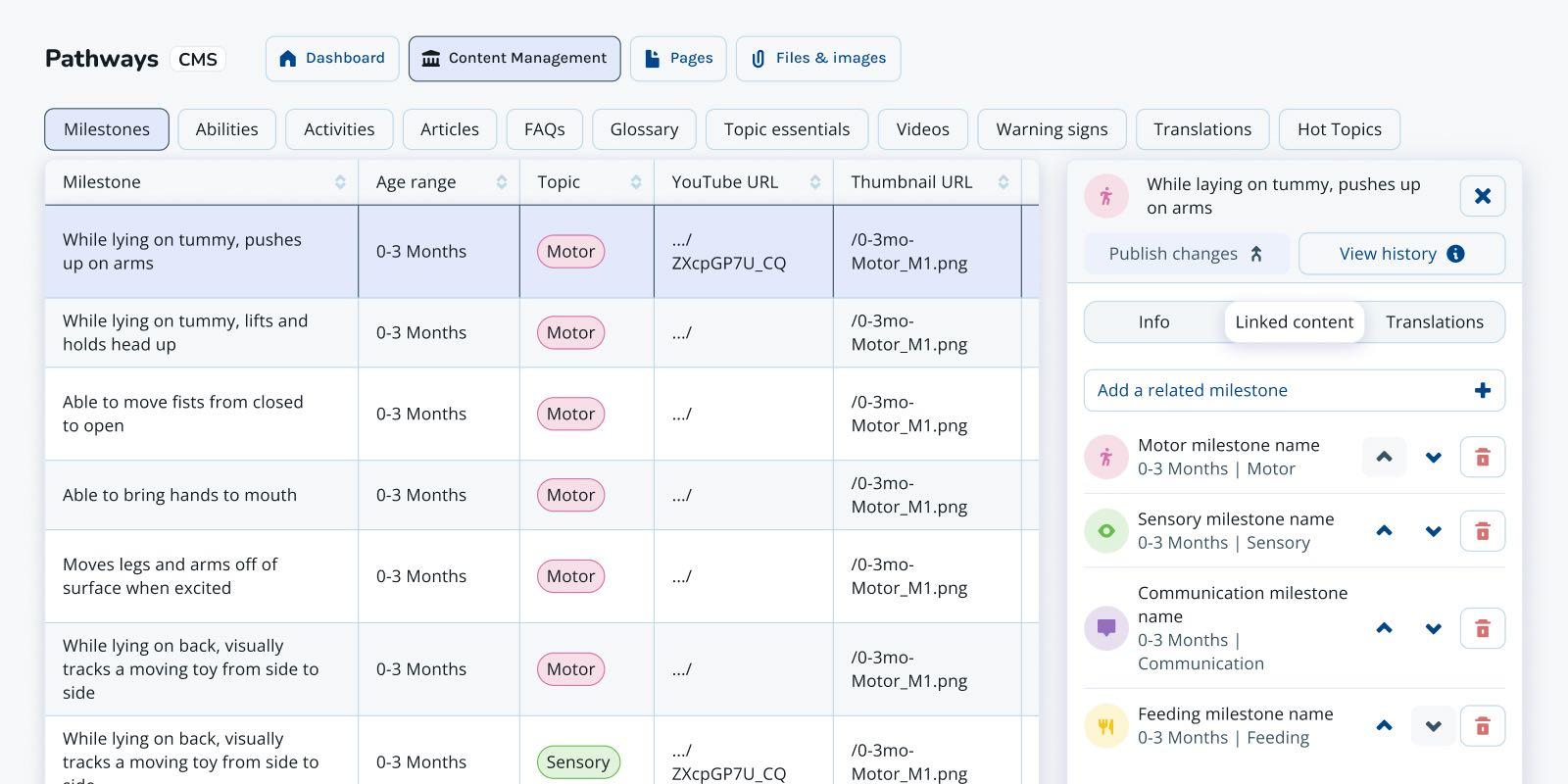Screen dimensions: 1568x784
Task: Sort table by Age range column
Action: coord(501,182)
